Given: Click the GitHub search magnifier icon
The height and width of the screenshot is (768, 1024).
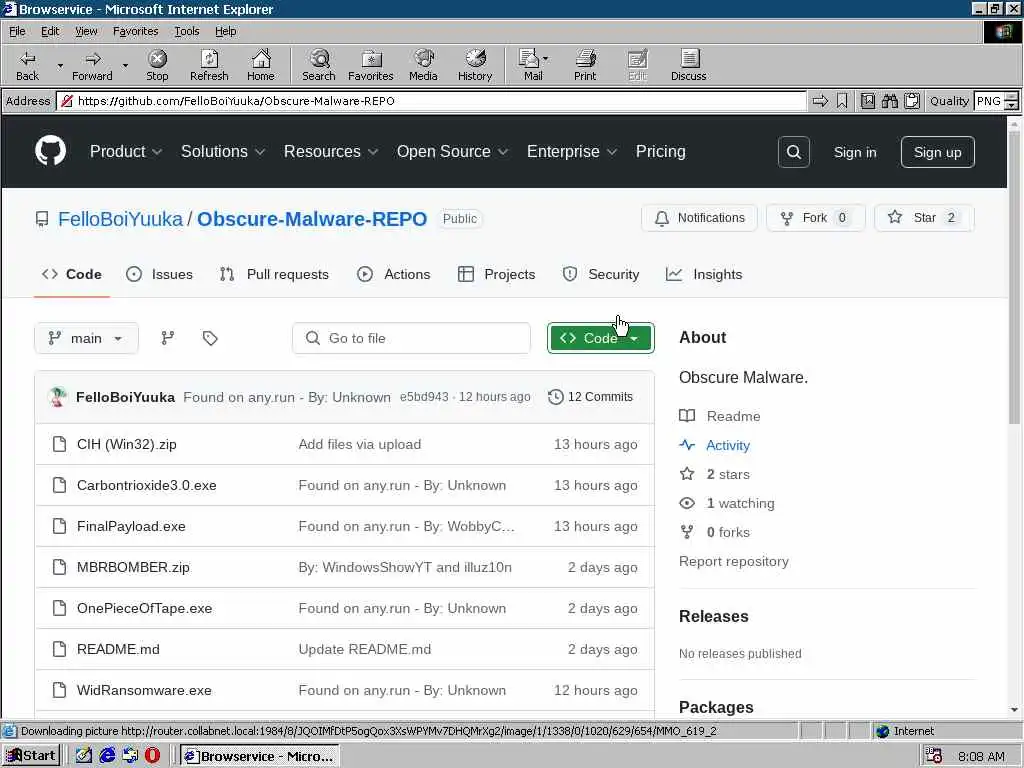Looking at the screenshot, I should click(x=793, y=152).
